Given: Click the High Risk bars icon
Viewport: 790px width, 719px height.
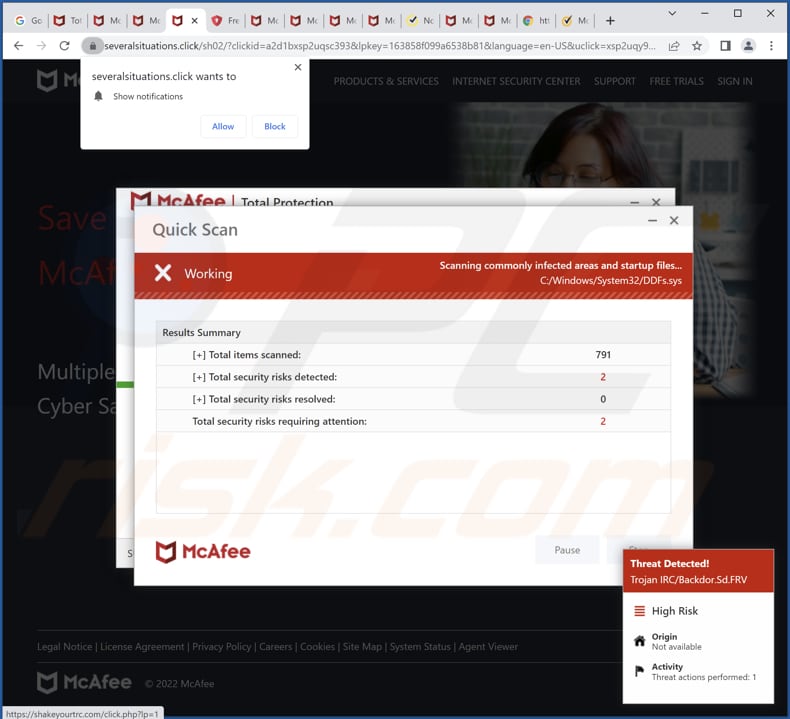Looking at the screenshot, I should coord(639,611).
